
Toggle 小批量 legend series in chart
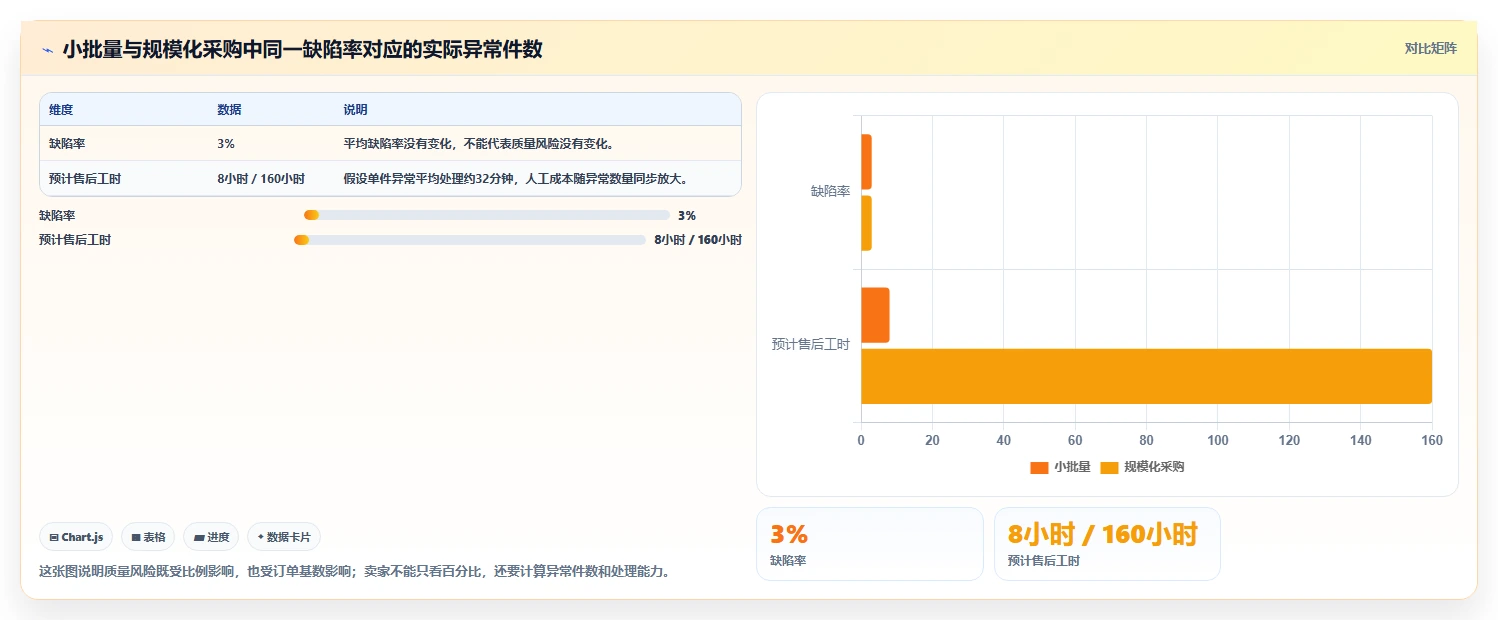(x=1060, y=467)
